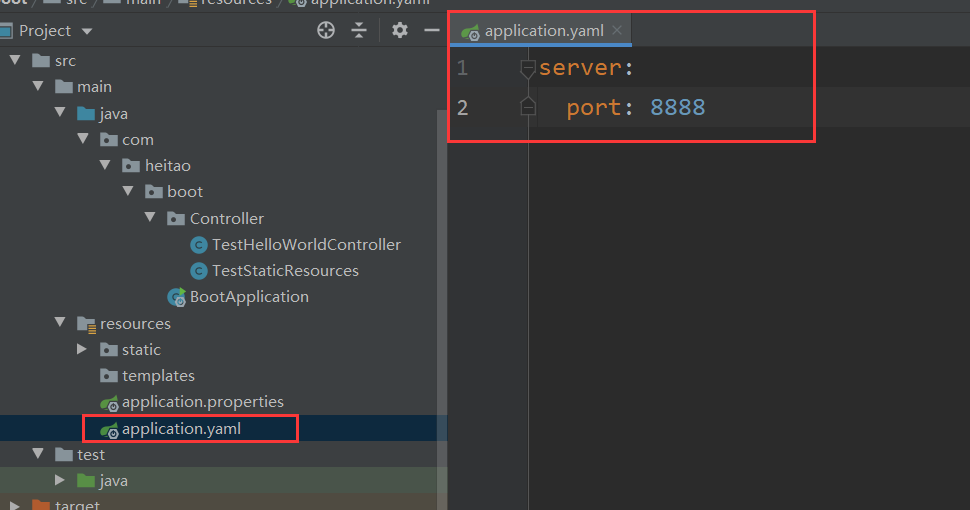
Task: Select the main folder icon
Action: pos(64,87)
